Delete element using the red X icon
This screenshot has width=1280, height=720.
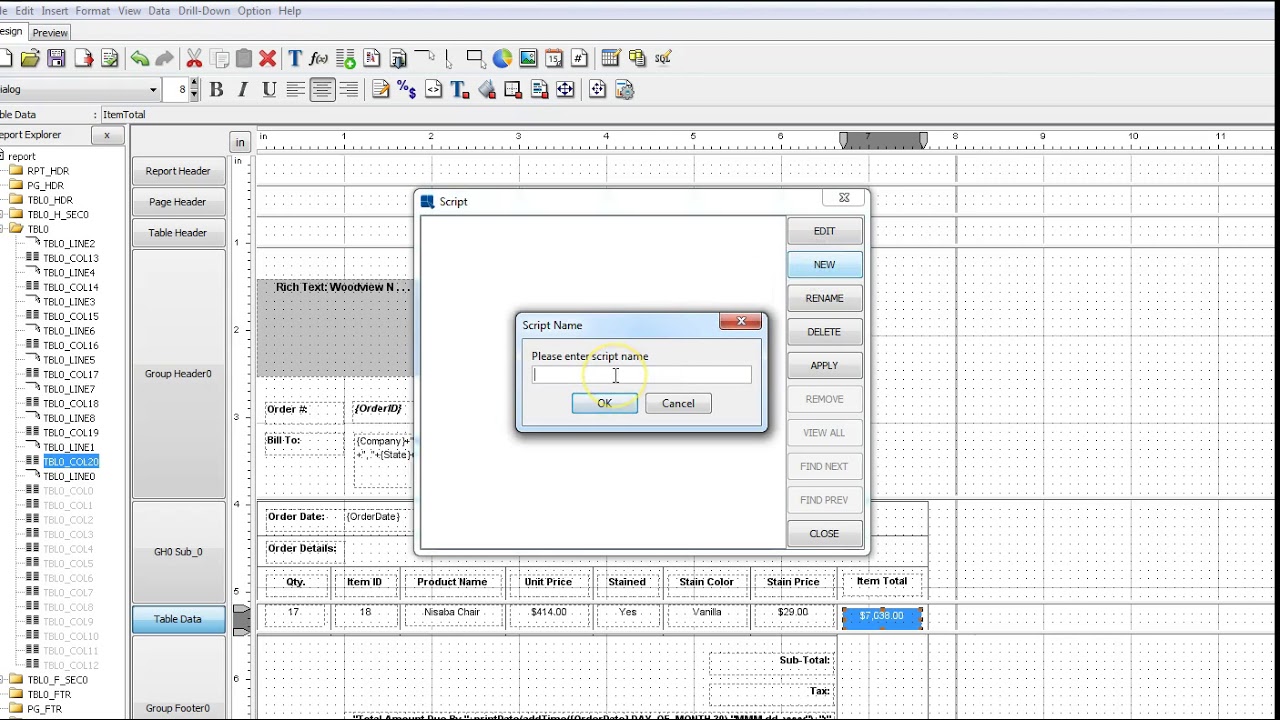point(267,59)
